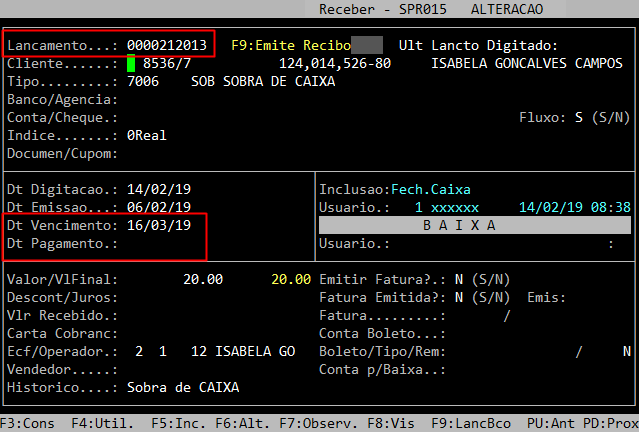Click the Lancamento number field 0000212013
This screenshot has height=432, width=639.
point(167,45)
